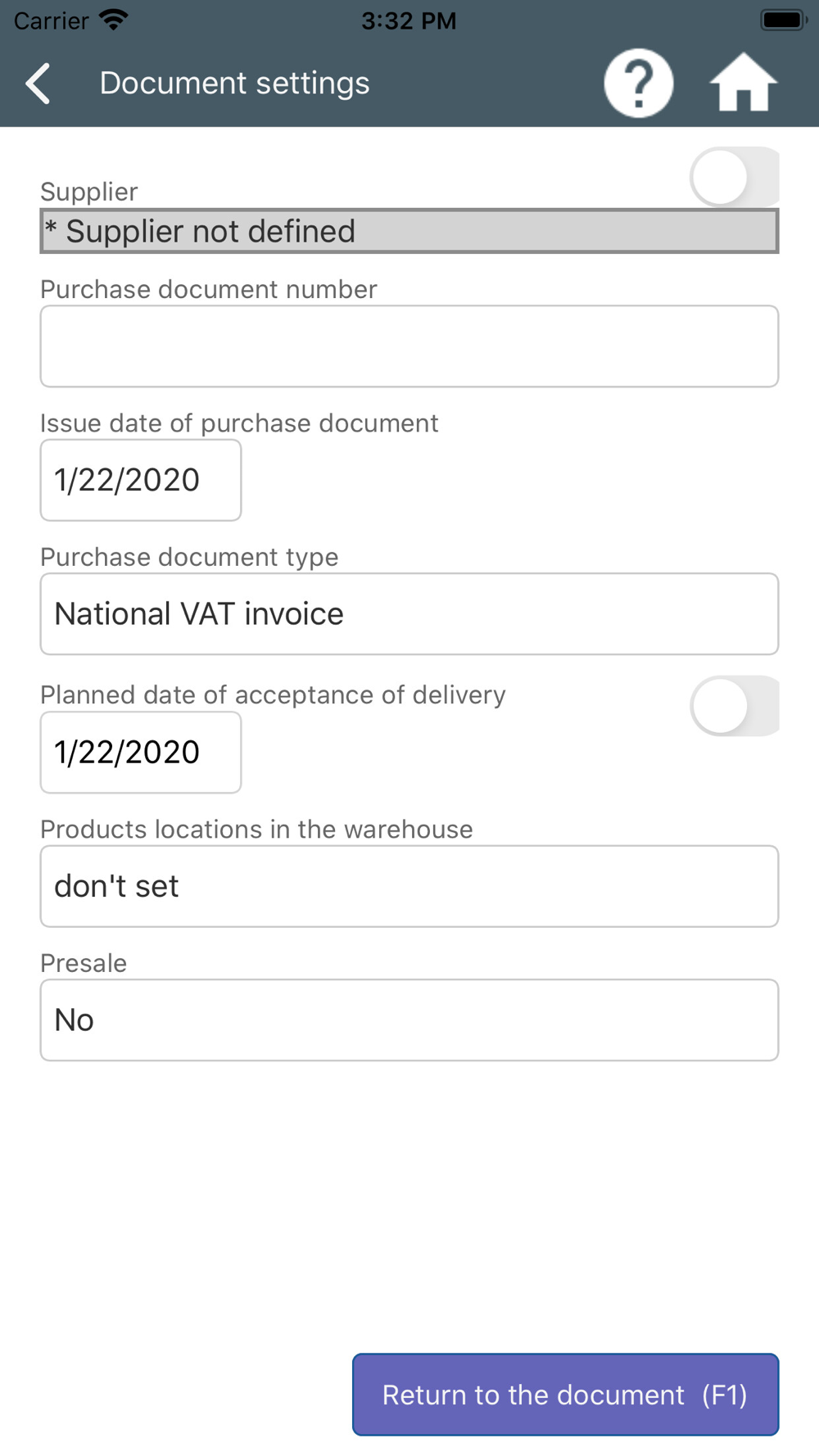819x1456 pixels.
Task: Toggle the Supplier switch
Action: point(733,177)
